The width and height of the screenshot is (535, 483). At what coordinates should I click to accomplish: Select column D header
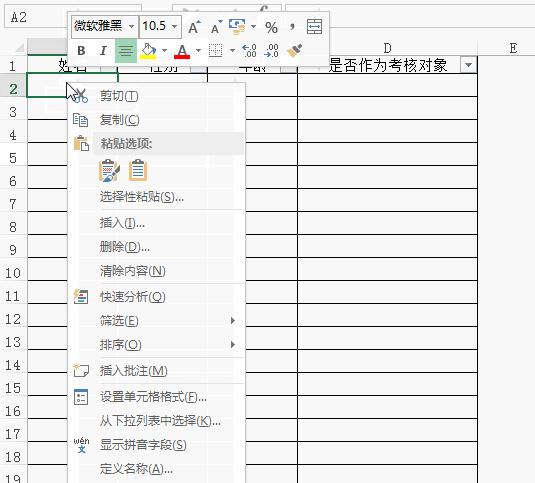[x=387, y=48]
